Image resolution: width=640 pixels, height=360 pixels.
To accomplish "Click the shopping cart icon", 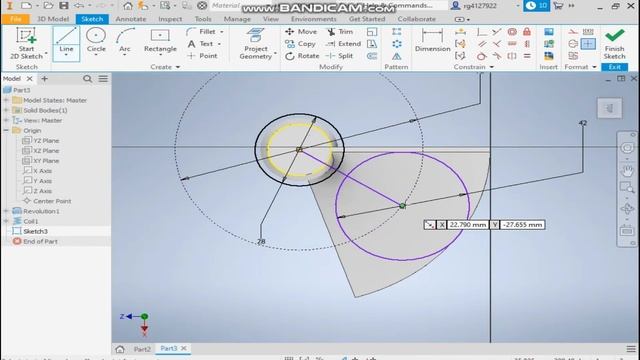I will point(558,6).
